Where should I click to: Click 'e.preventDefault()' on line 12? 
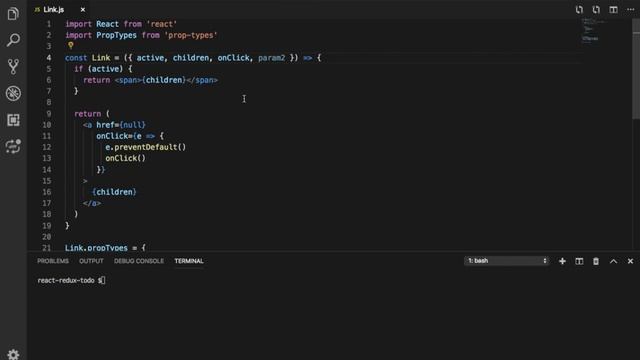[x=146, y=147]
